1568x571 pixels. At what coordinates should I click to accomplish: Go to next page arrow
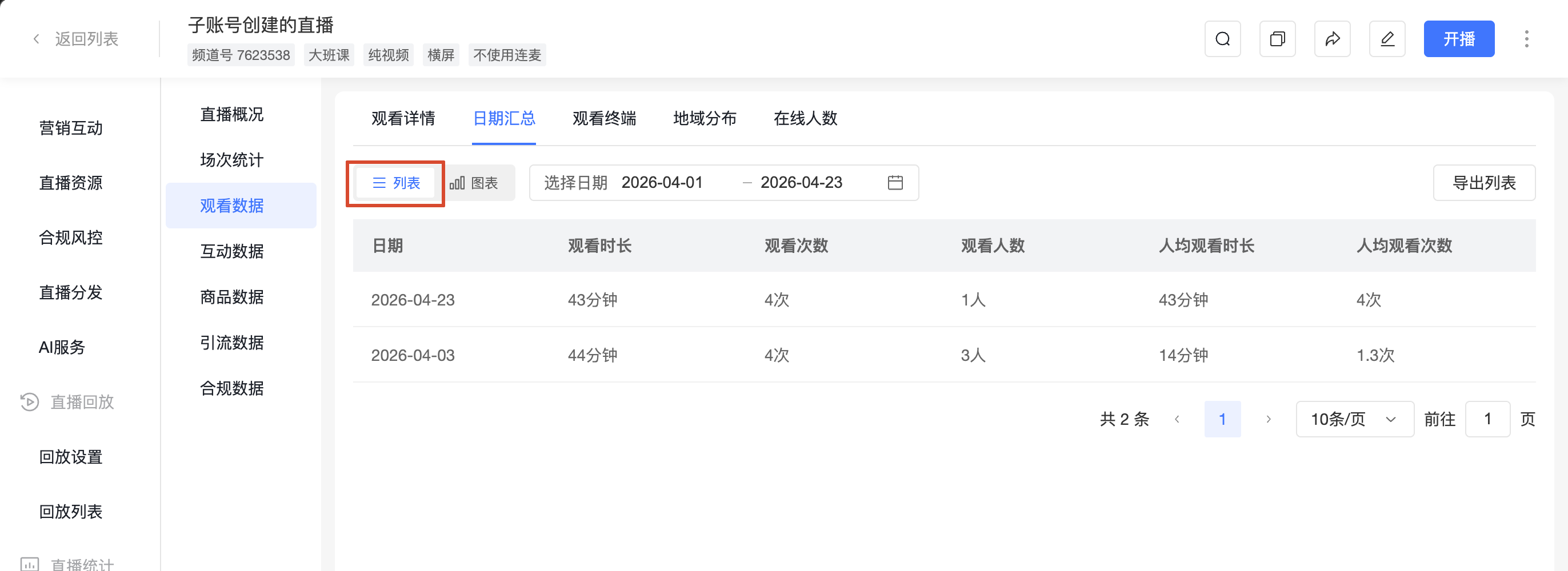point(1268,419)
